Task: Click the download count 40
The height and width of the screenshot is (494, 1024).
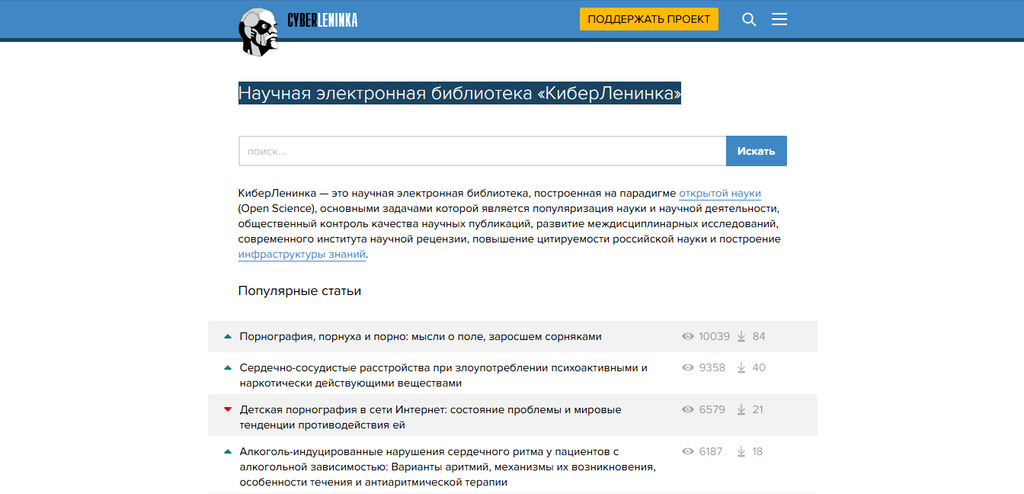Action: [759, 368]
